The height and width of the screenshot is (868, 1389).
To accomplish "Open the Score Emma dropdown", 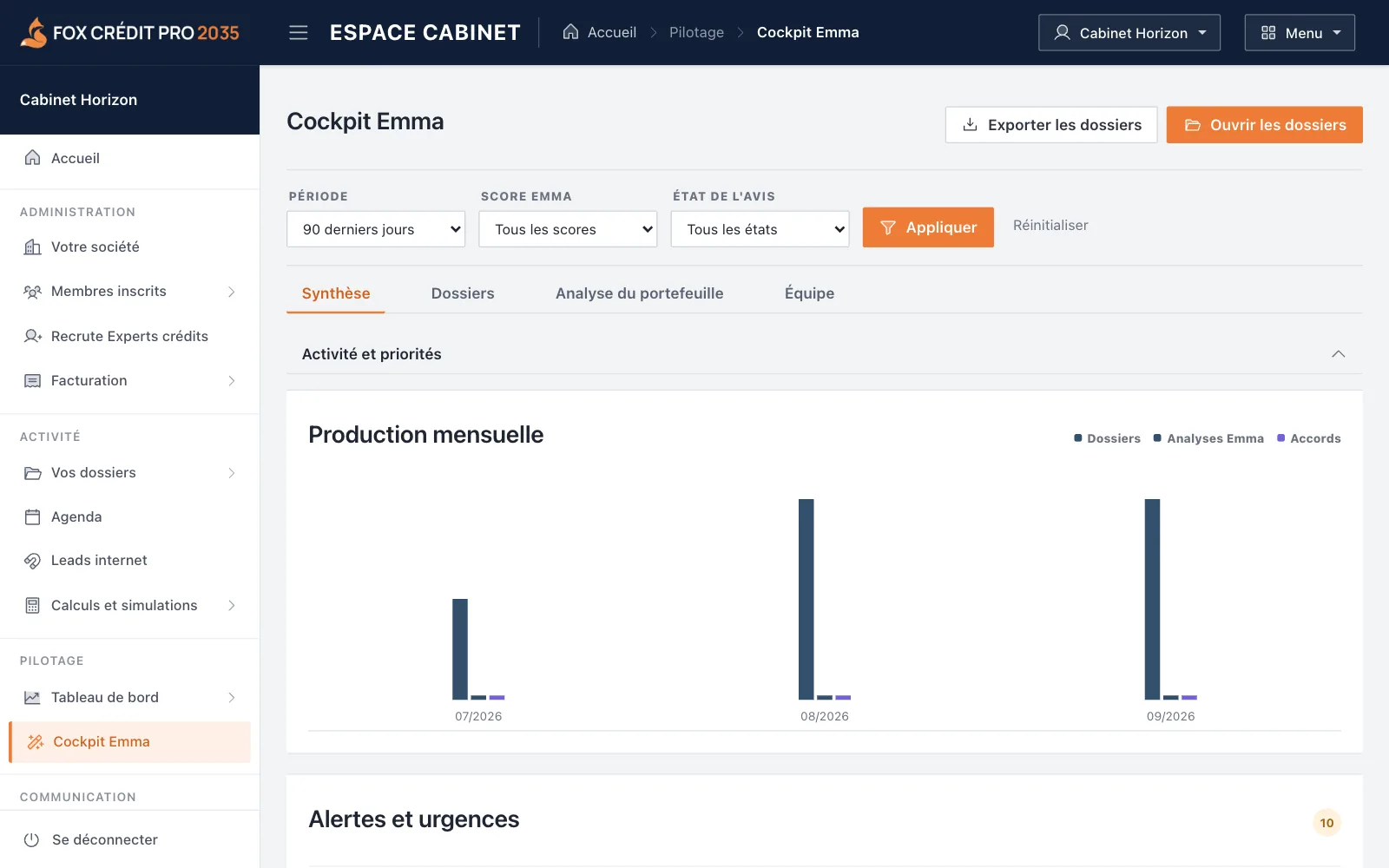I will [x=568, y=229].
